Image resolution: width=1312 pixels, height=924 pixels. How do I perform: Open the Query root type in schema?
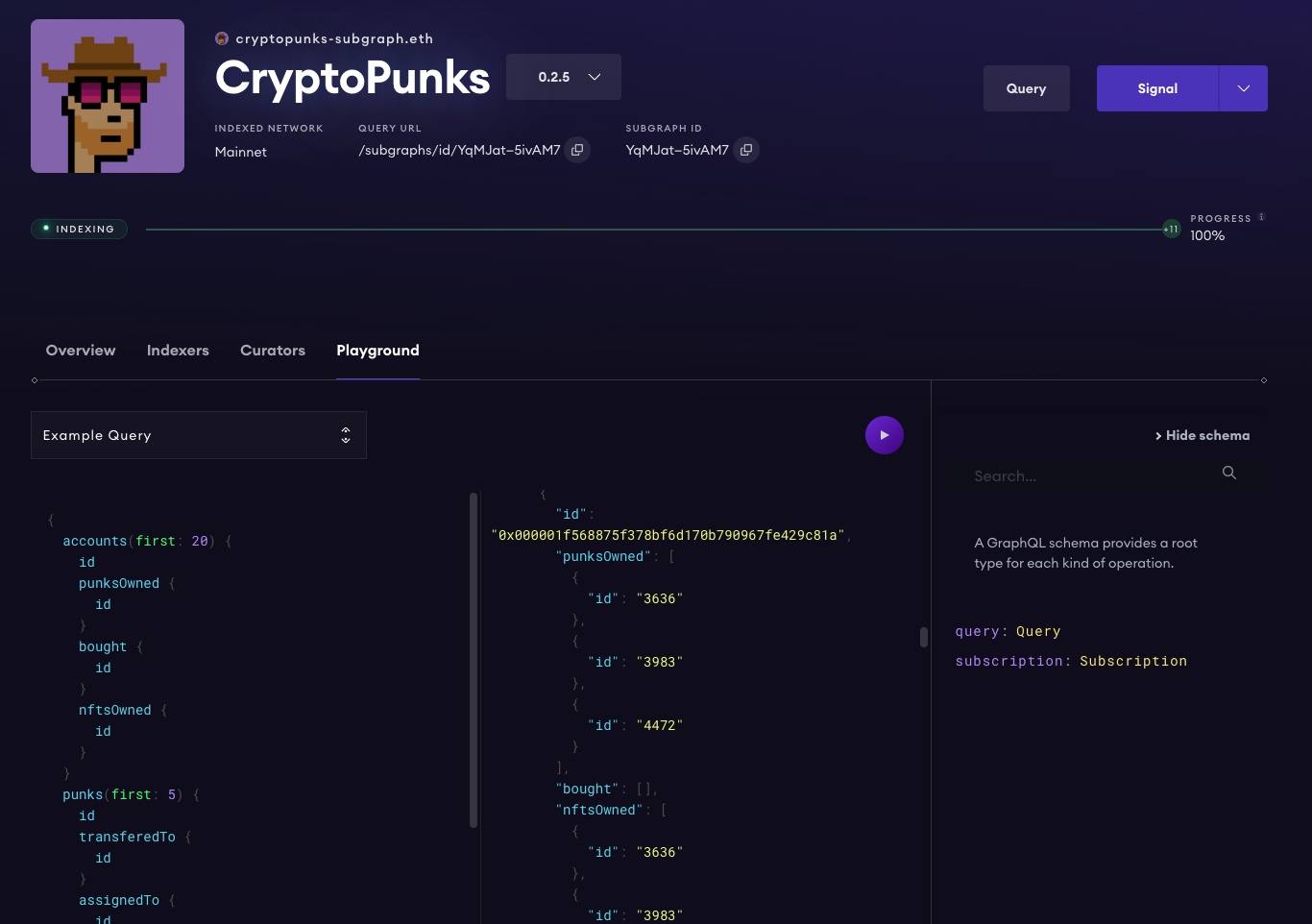point(1038,632)
